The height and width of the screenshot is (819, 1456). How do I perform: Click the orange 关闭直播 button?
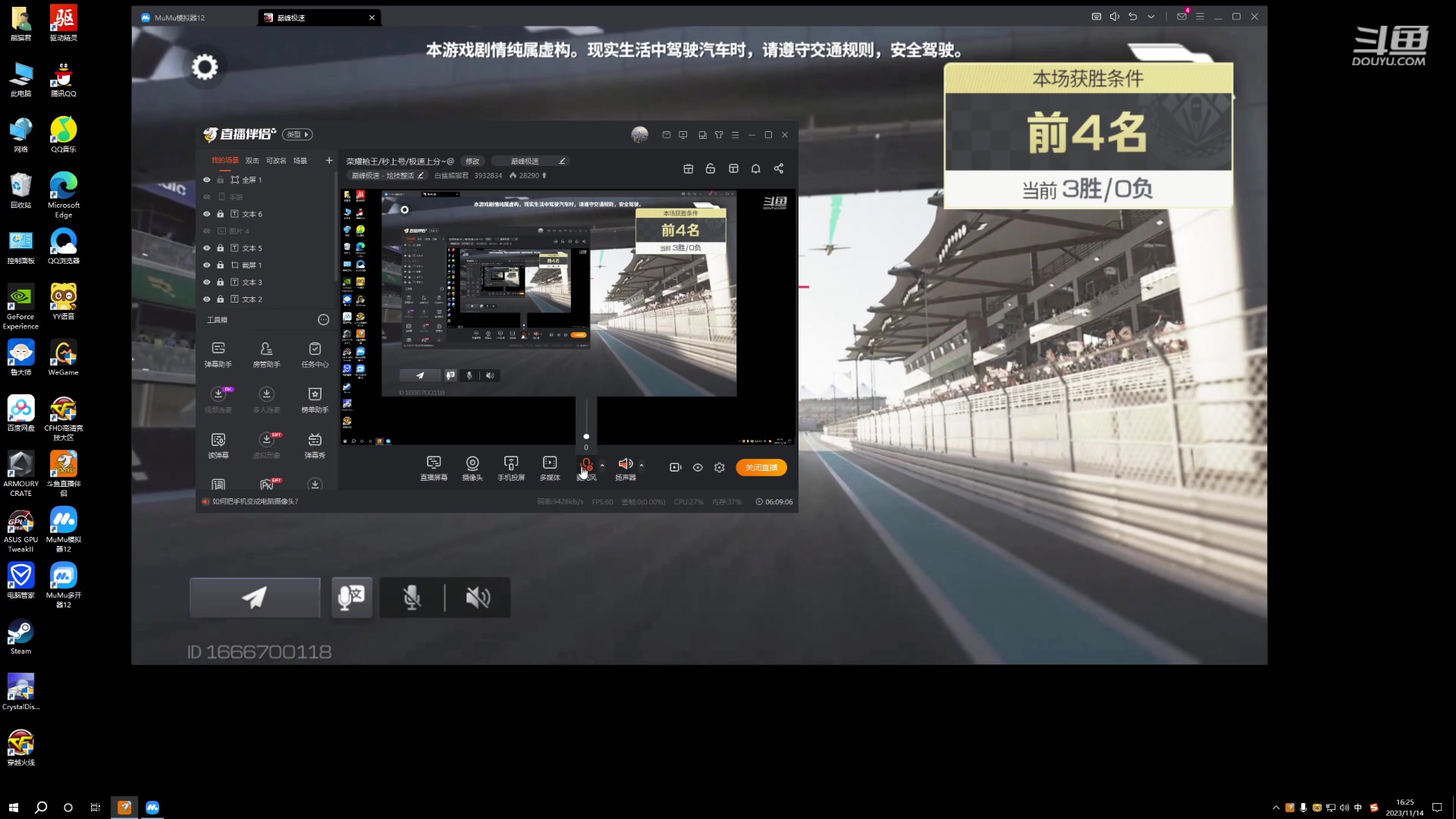(761, 467)
